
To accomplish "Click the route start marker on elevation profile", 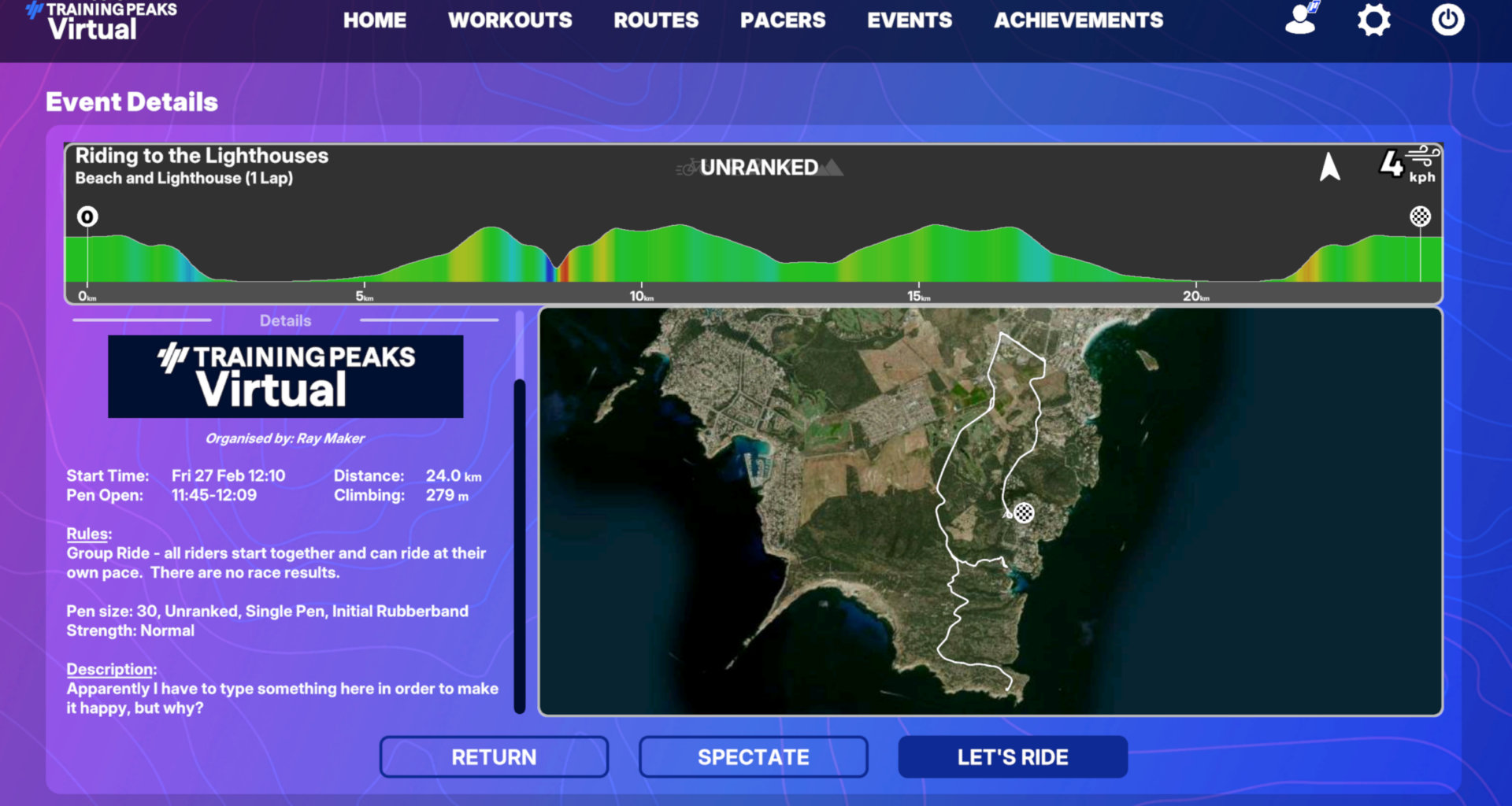I will (87, 216).
